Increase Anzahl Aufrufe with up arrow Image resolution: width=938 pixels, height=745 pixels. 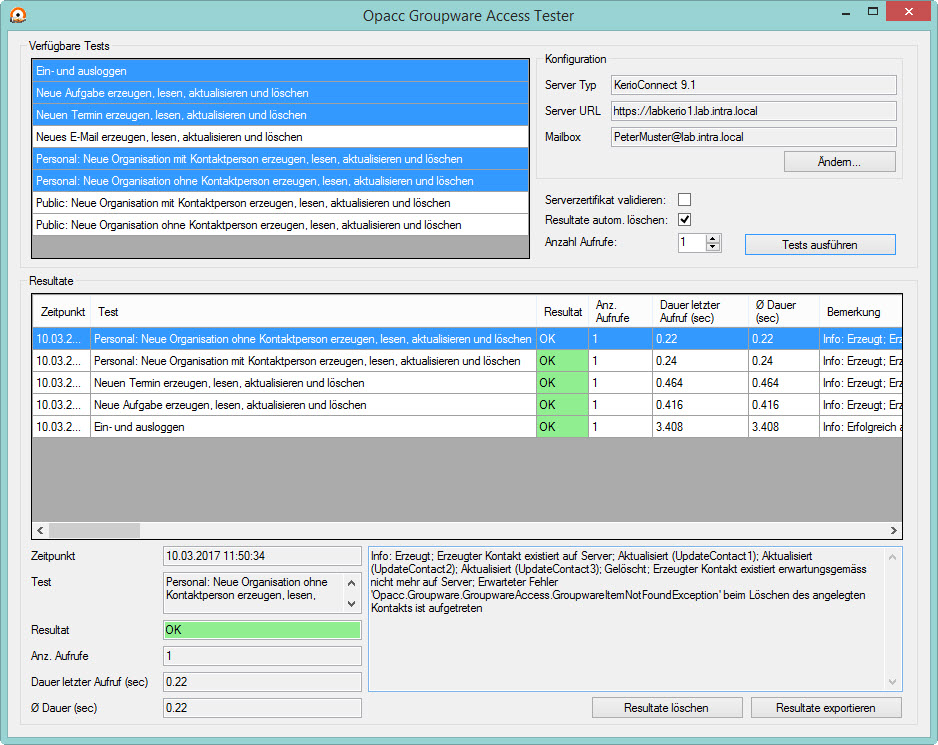712,238
